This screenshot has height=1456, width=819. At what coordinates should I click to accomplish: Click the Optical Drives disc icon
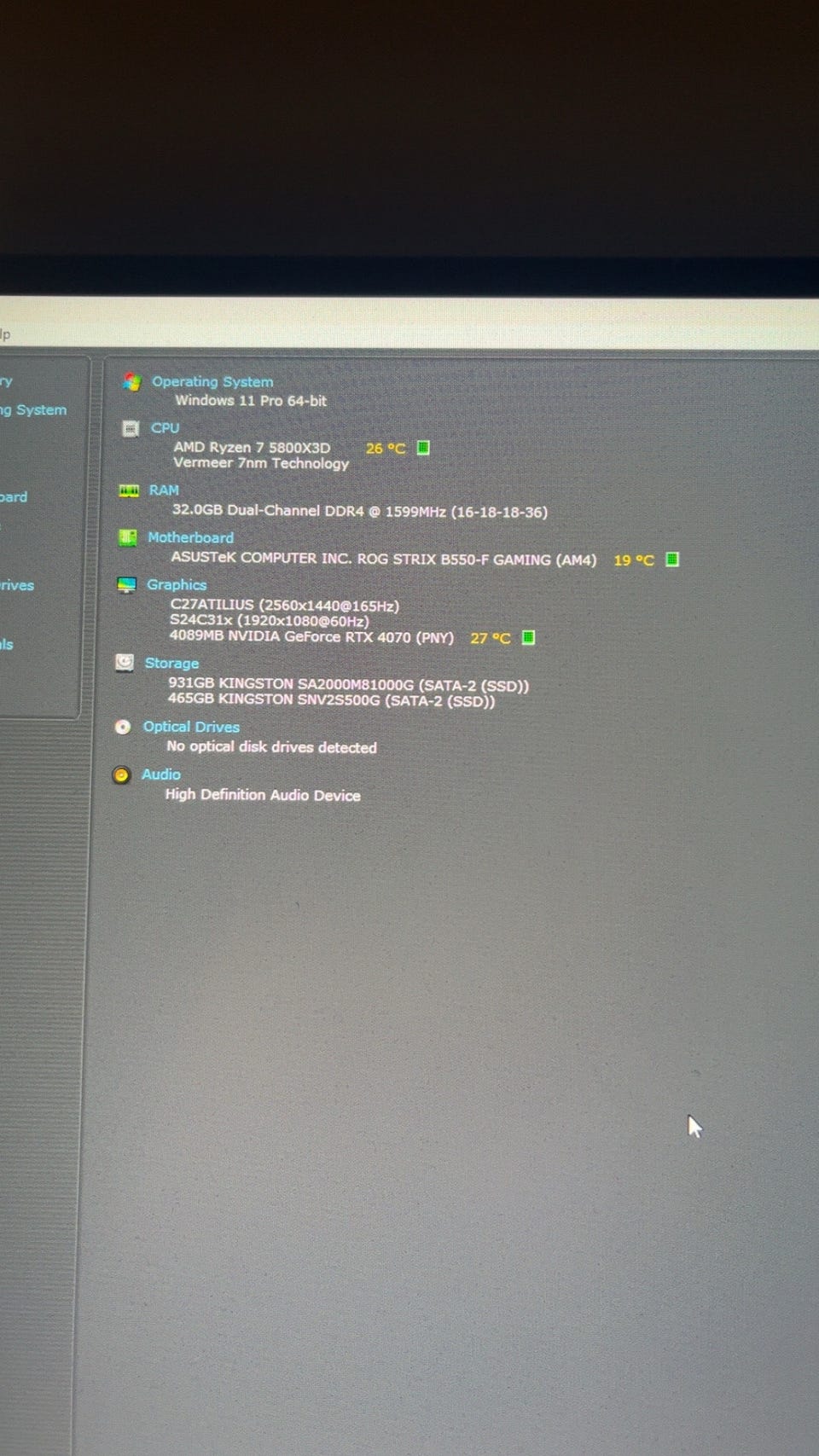tap(123, 727)
